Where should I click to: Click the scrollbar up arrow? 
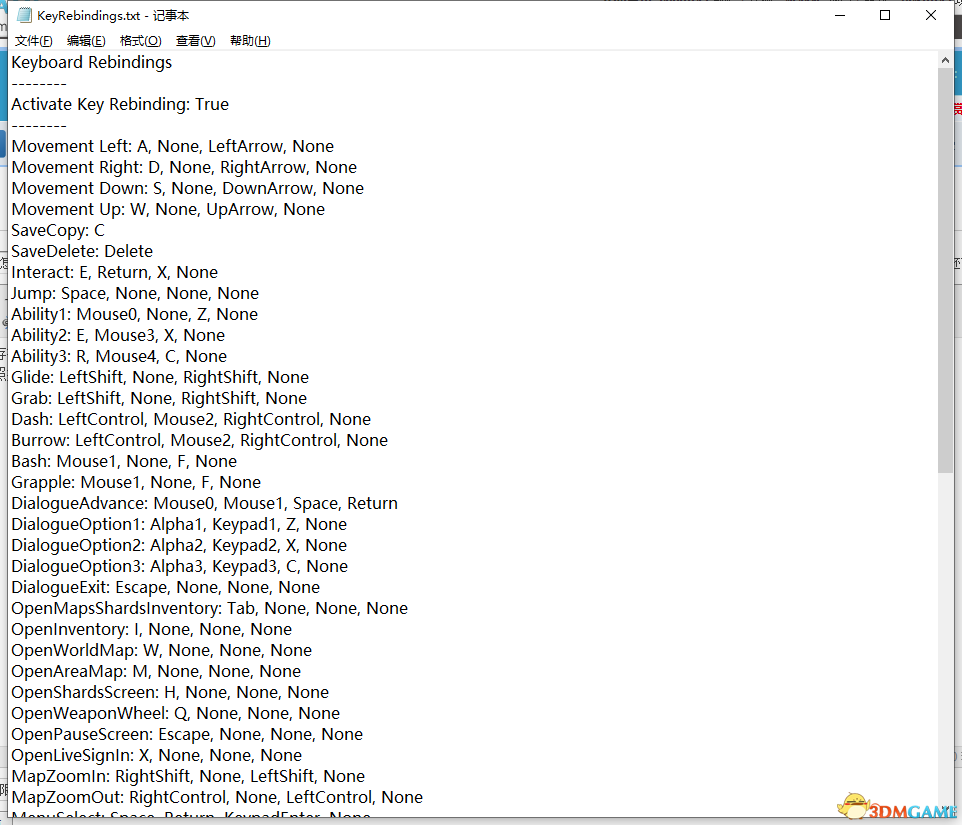[945, 60]
